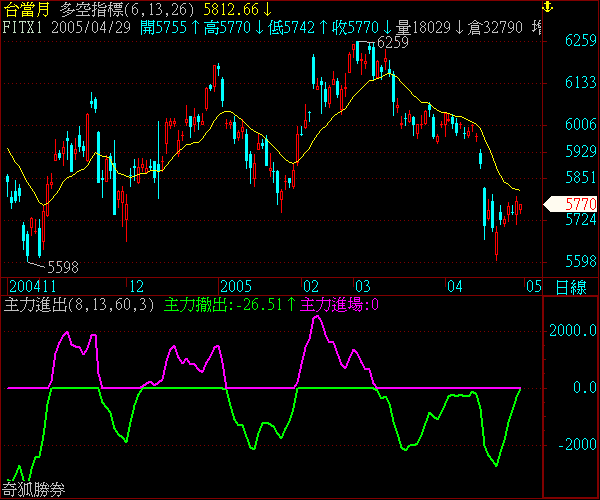The image size is (600, 500).
Task: Click the 6259 high price annotation on chart
Action: [x=390, y=43]
